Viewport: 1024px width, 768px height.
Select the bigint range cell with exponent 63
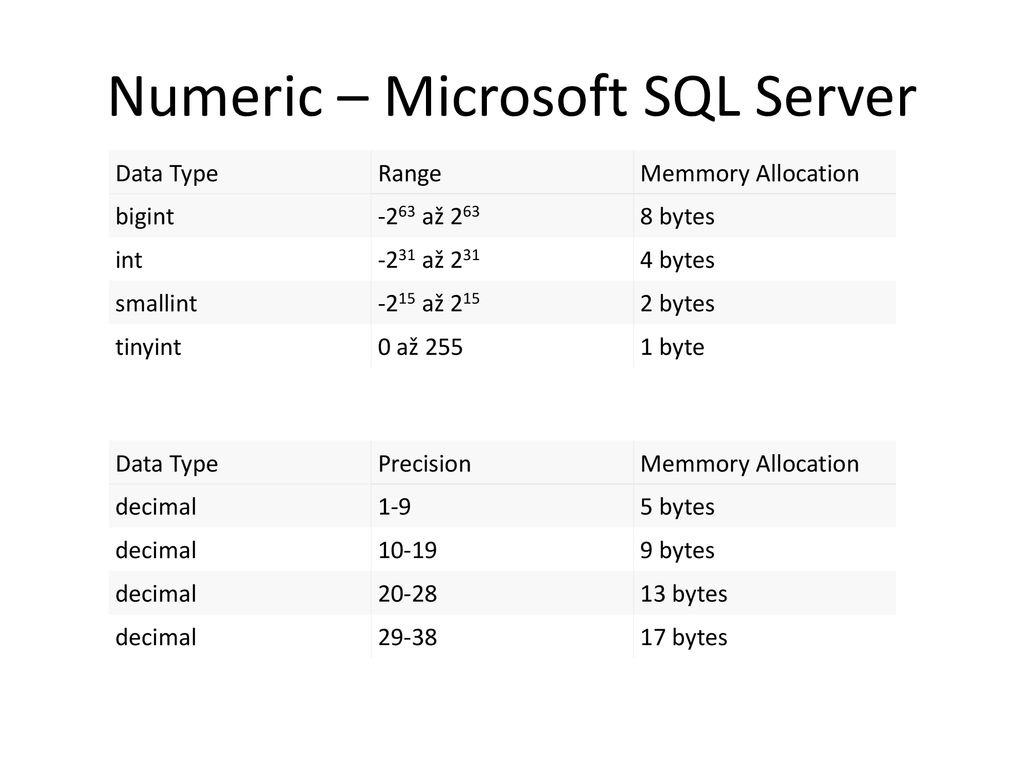(x=428, y=216)
